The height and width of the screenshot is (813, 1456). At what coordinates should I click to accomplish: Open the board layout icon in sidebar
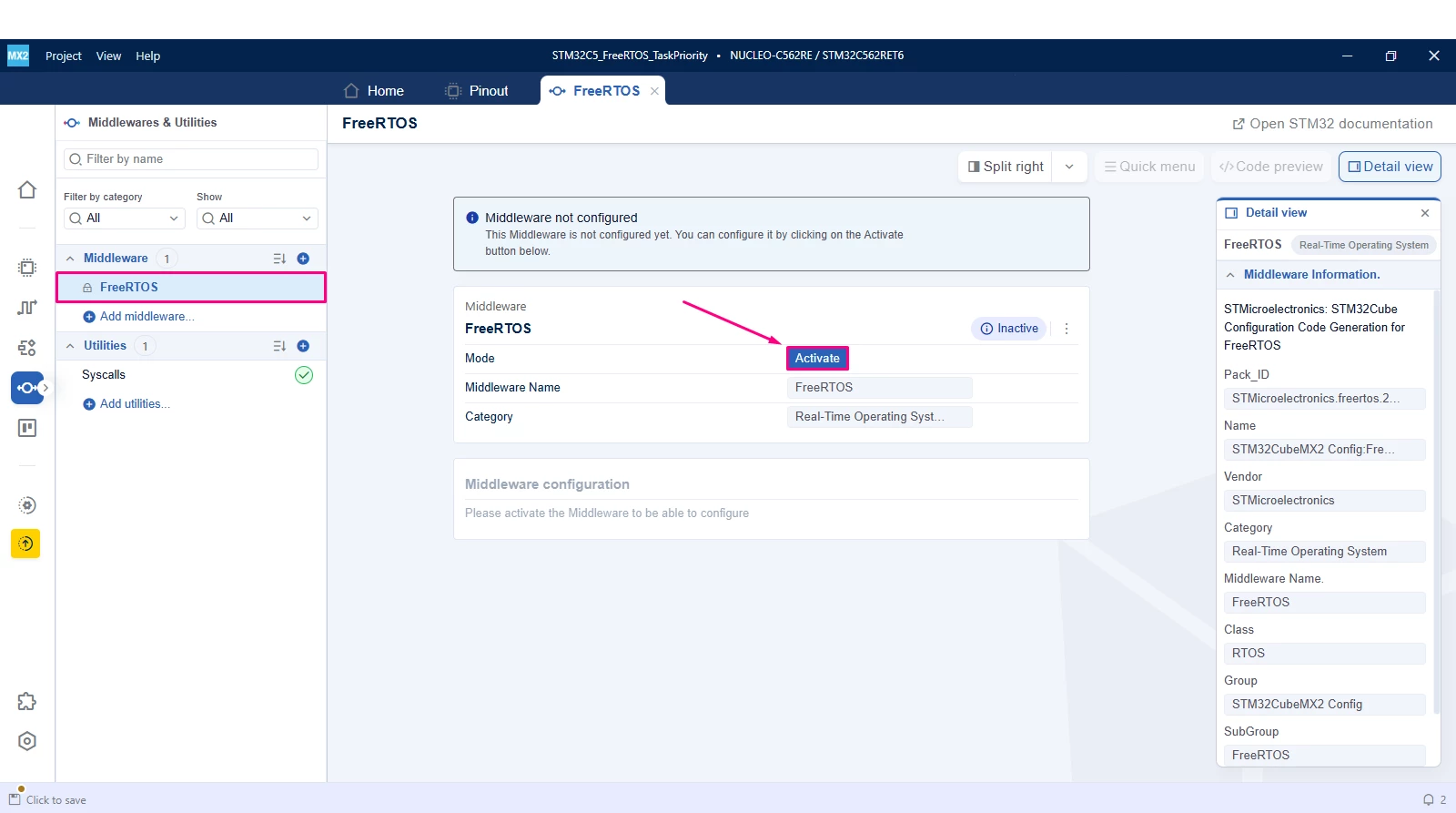click(27, 428)
